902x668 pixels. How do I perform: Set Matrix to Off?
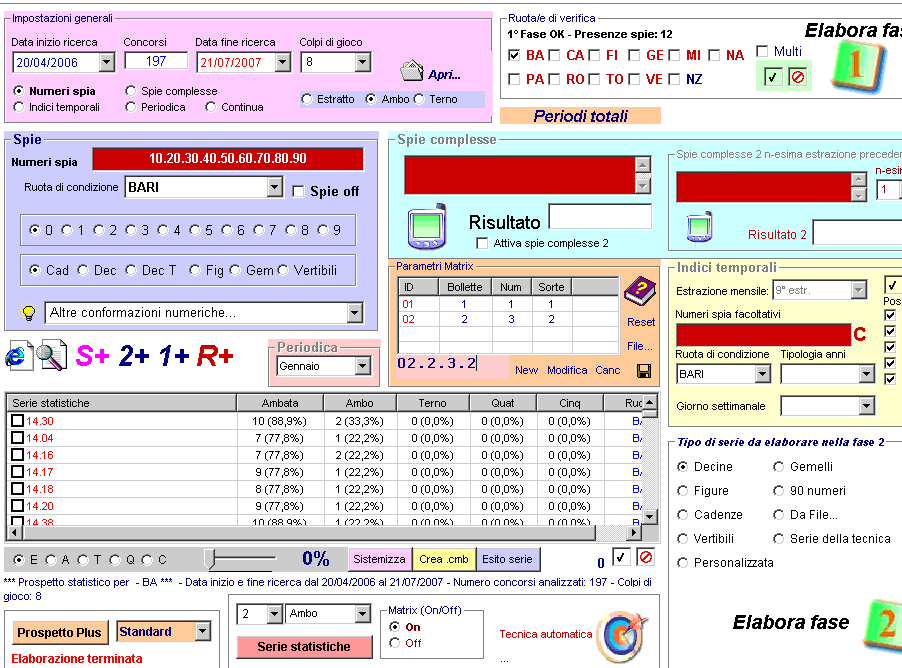[x=394, y=643]
